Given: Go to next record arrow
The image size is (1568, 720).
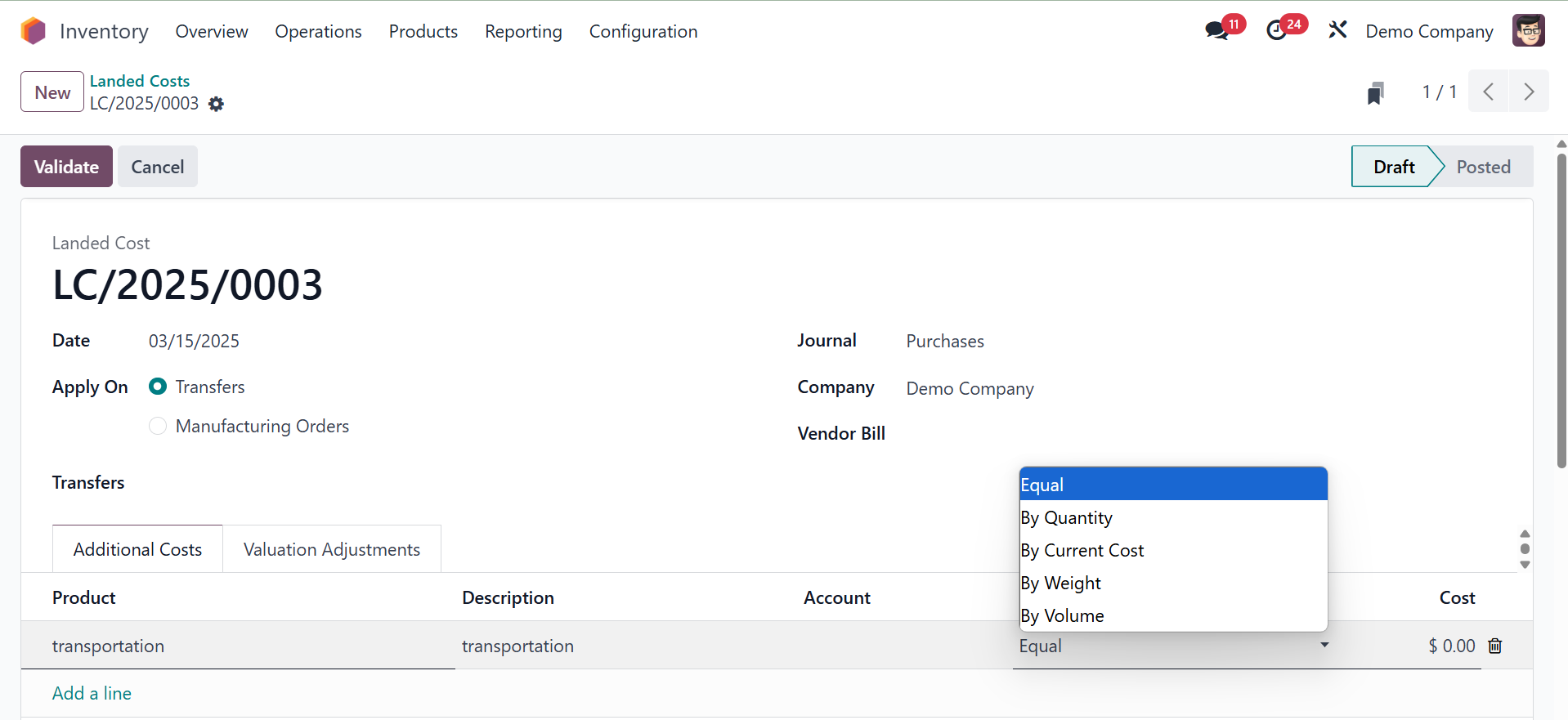Looking at the screenshot, I should pos(1528,92).
